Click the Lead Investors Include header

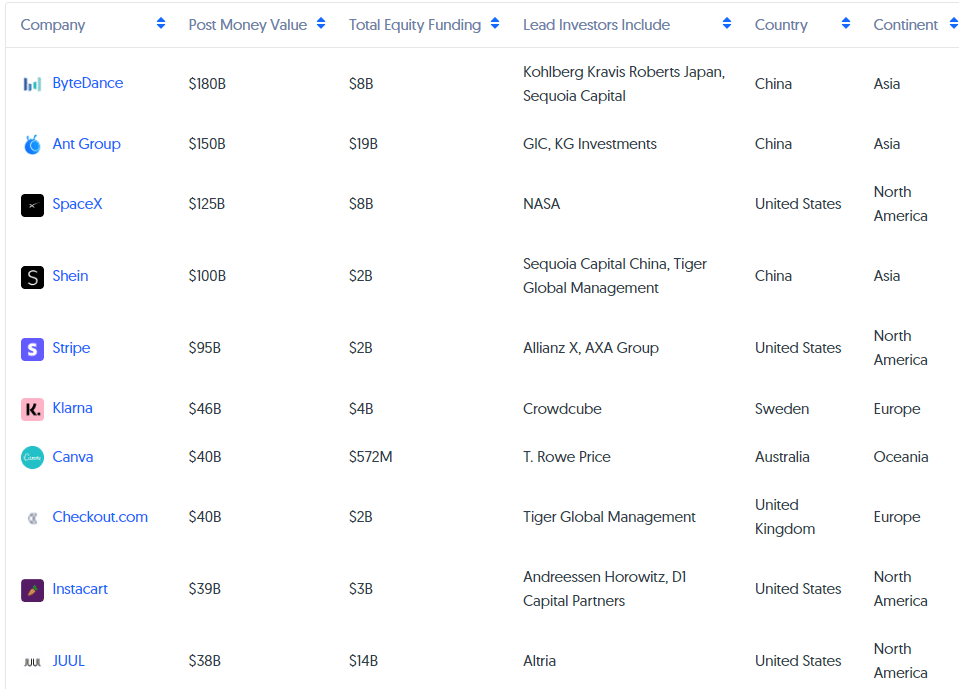pyautogui.click(x=596, y=24)
